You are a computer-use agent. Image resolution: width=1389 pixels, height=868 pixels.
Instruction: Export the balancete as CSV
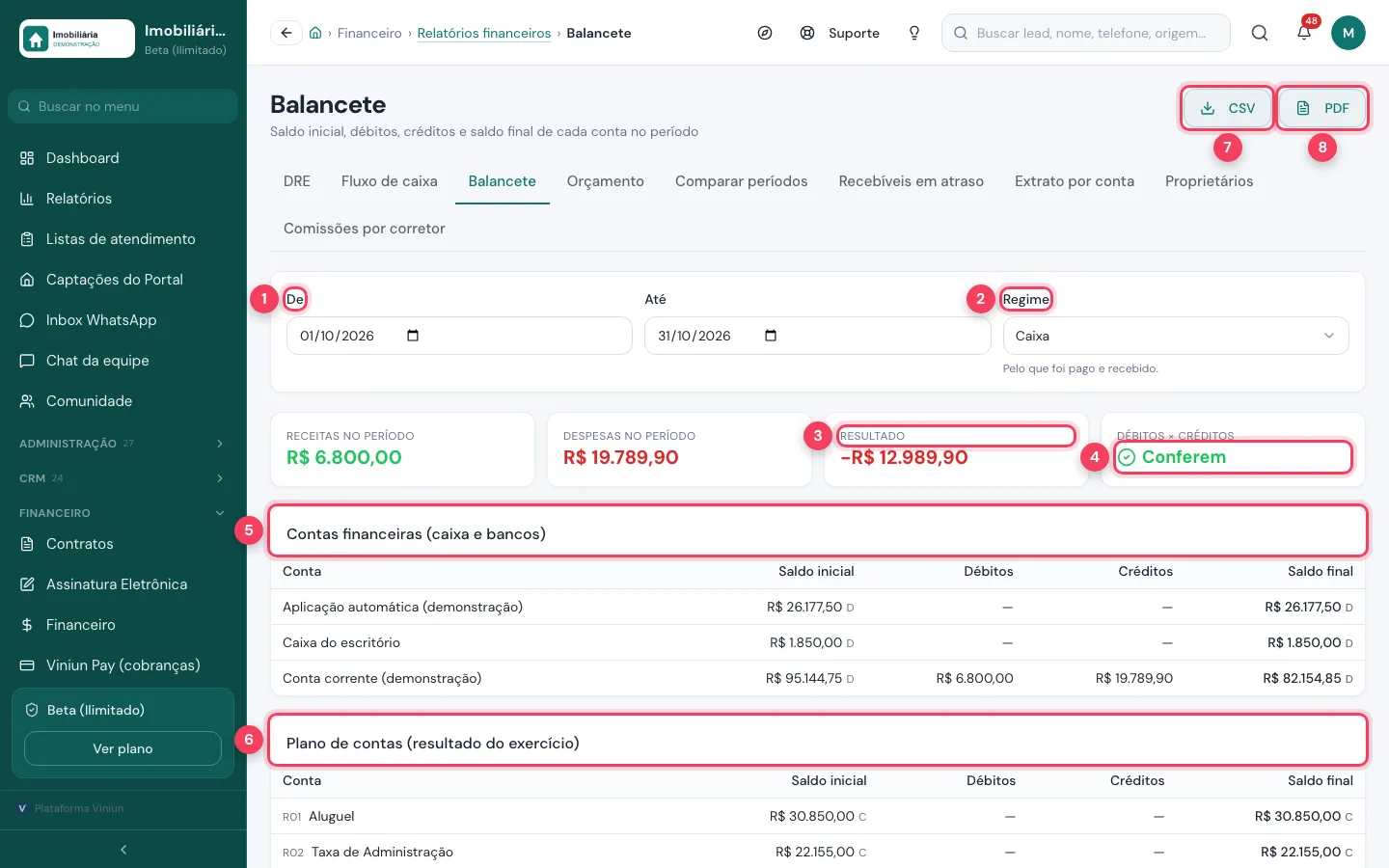[x=1228, y=108]
